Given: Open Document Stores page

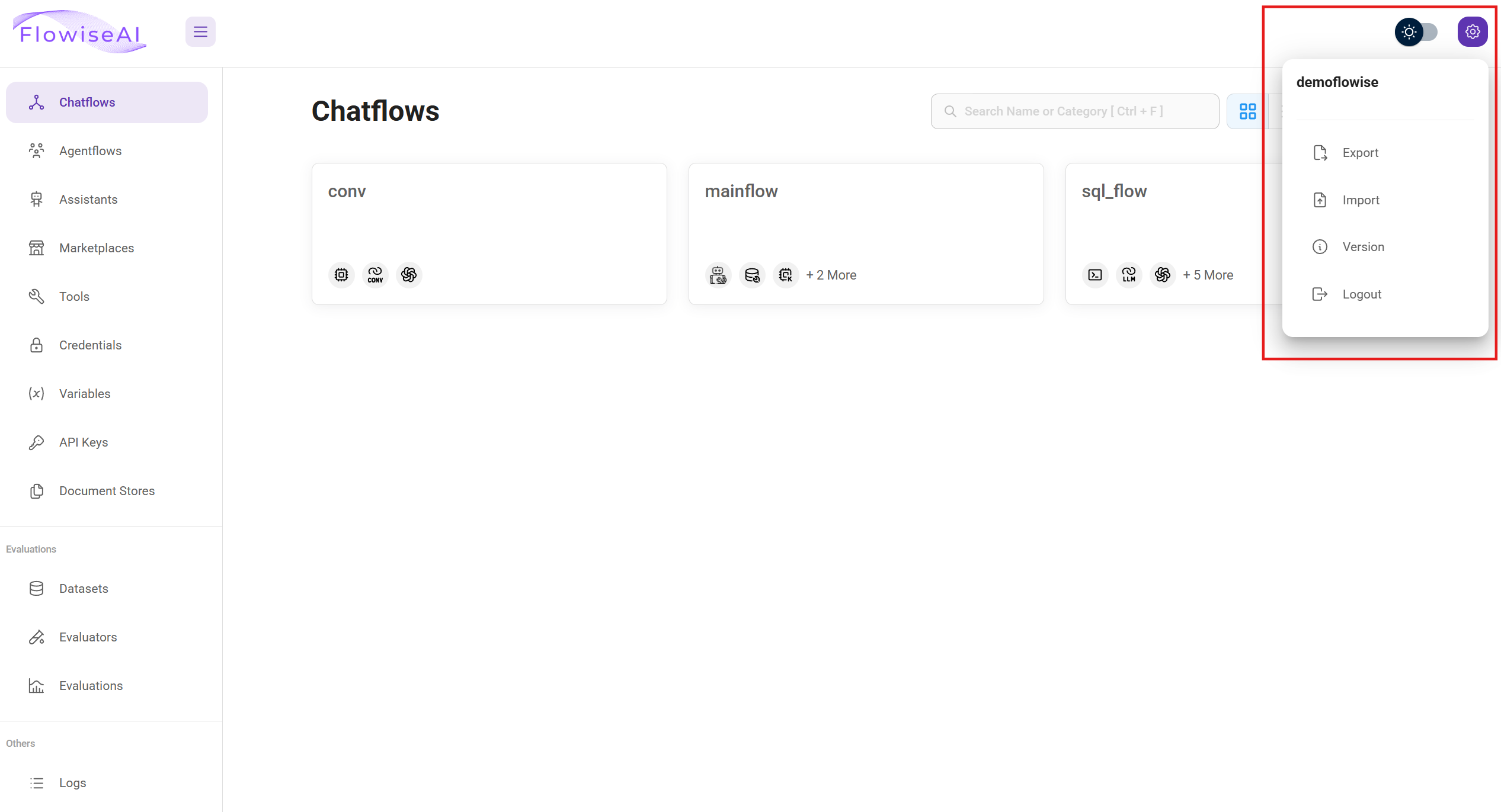Looking at the screenshot, I should pos(107,491).
